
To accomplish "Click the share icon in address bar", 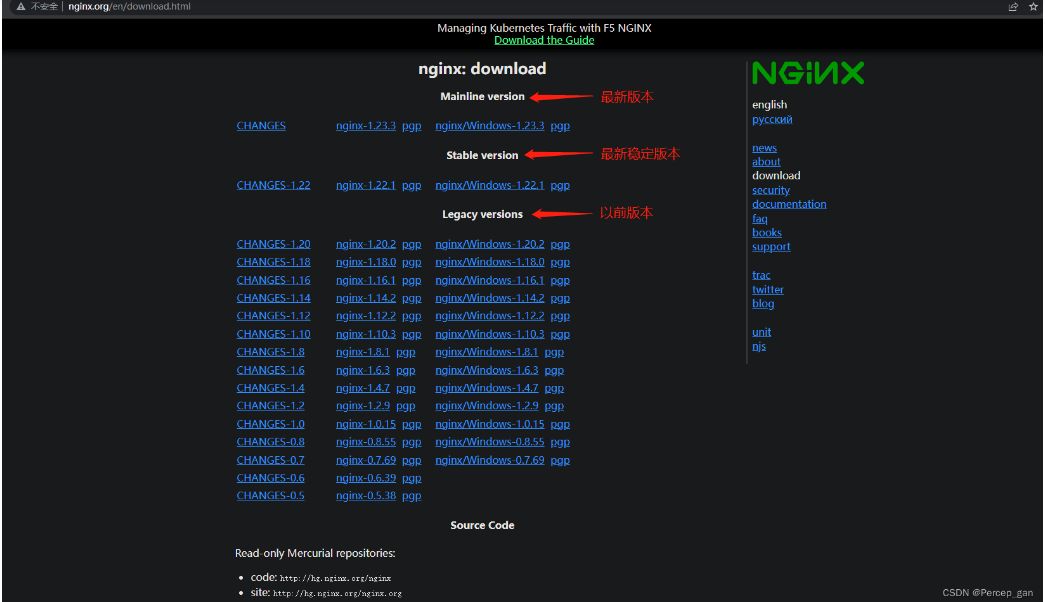I will click(x=1013, y=7).
